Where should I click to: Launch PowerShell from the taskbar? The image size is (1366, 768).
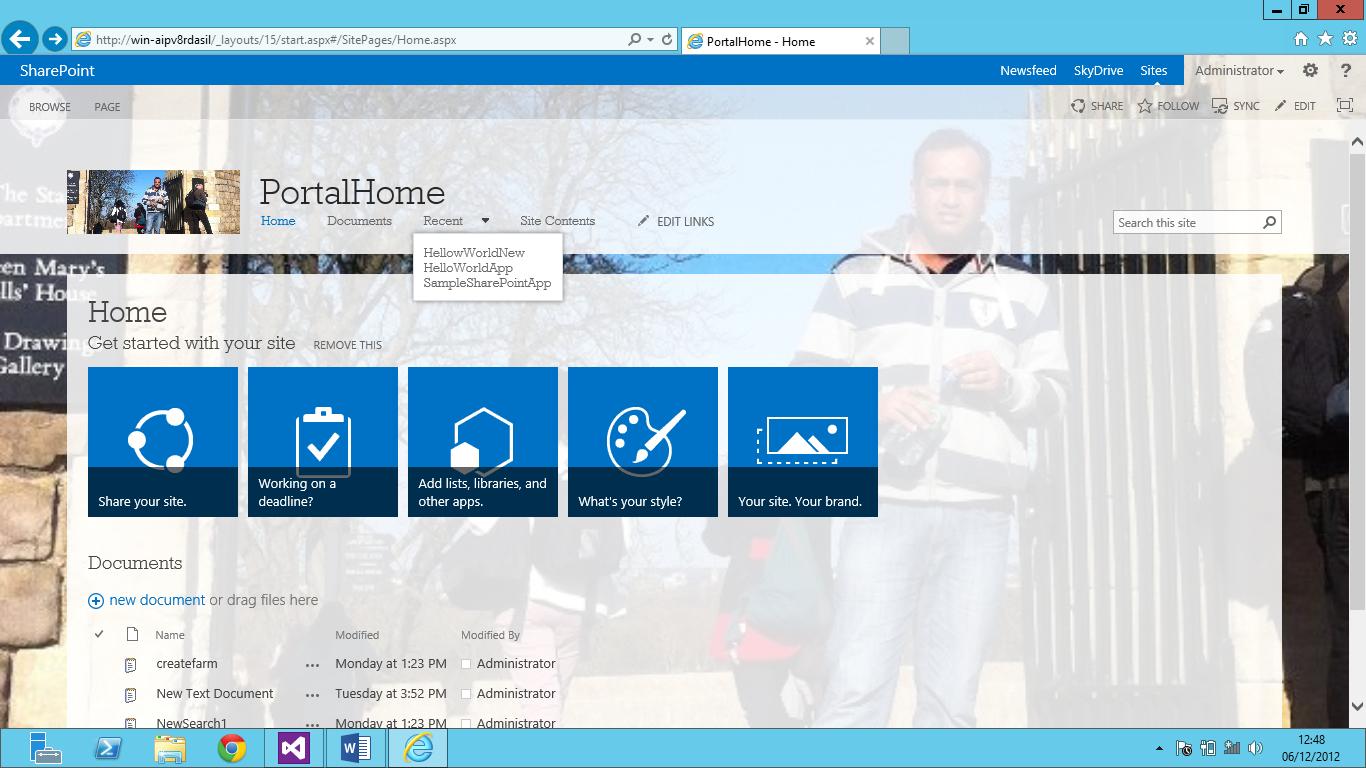(x=108, y=748)
